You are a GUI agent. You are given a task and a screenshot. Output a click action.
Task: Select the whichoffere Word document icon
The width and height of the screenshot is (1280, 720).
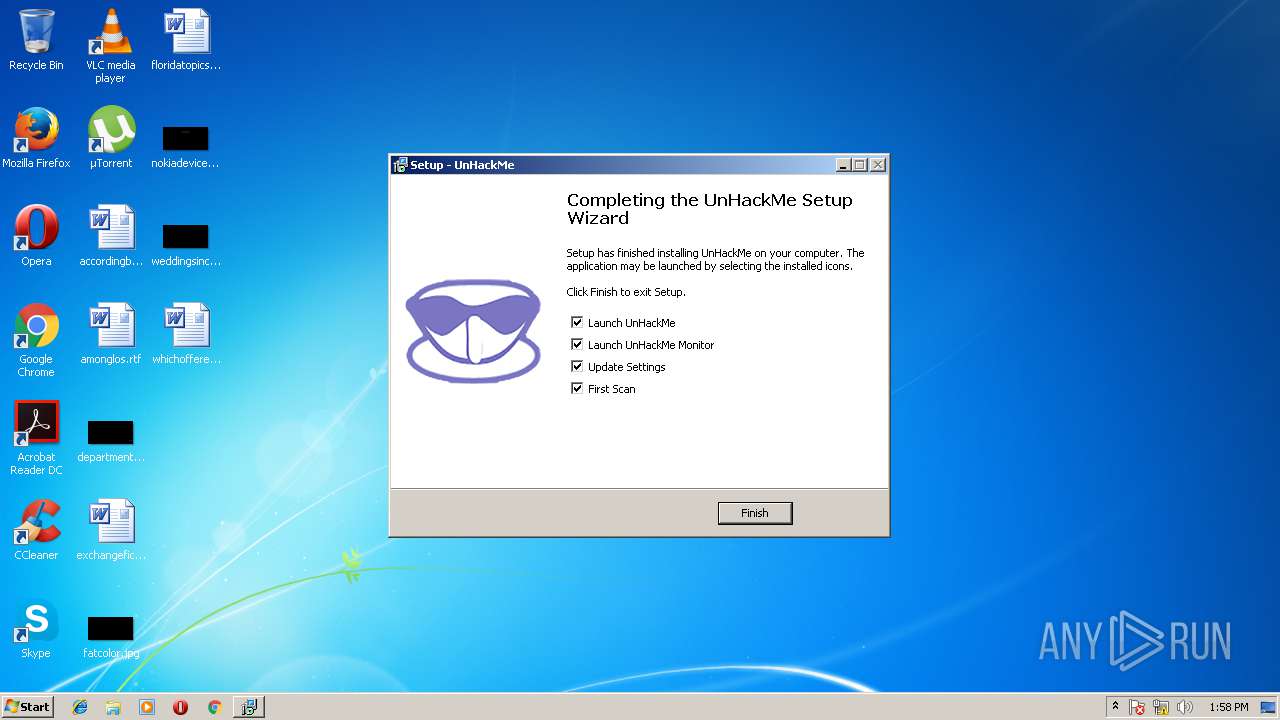tap(186, 334)
